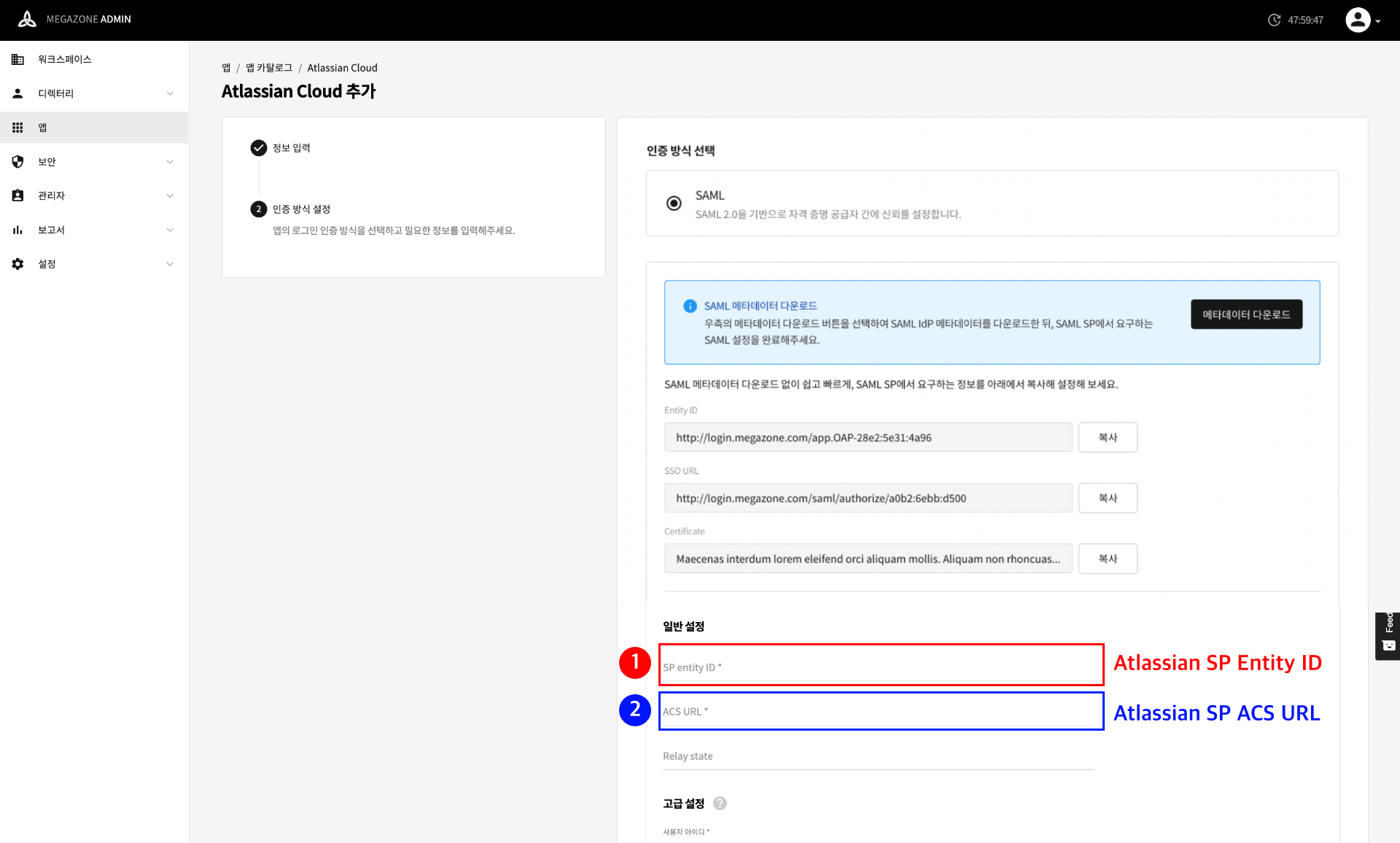Screen dimensions: 1400x843
Task: Focus the ACS URL input
Action: click(881, 711)
